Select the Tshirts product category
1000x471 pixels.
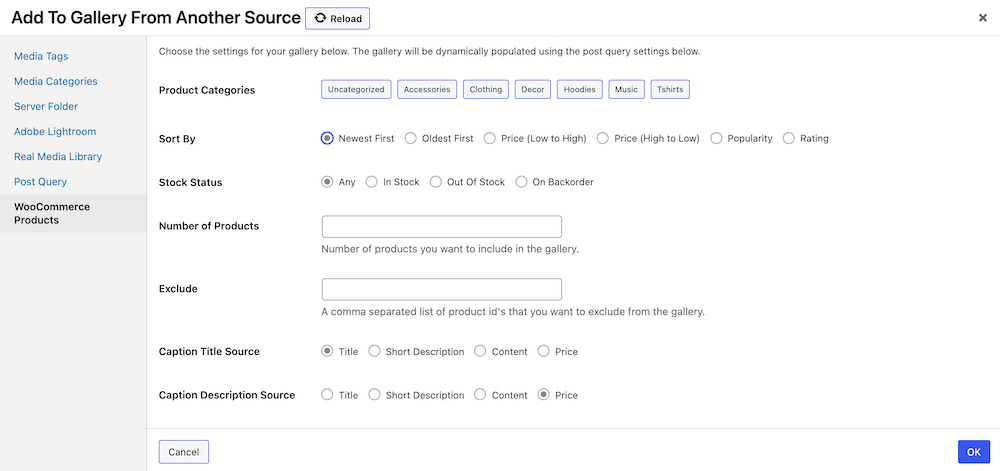(670, 89)
